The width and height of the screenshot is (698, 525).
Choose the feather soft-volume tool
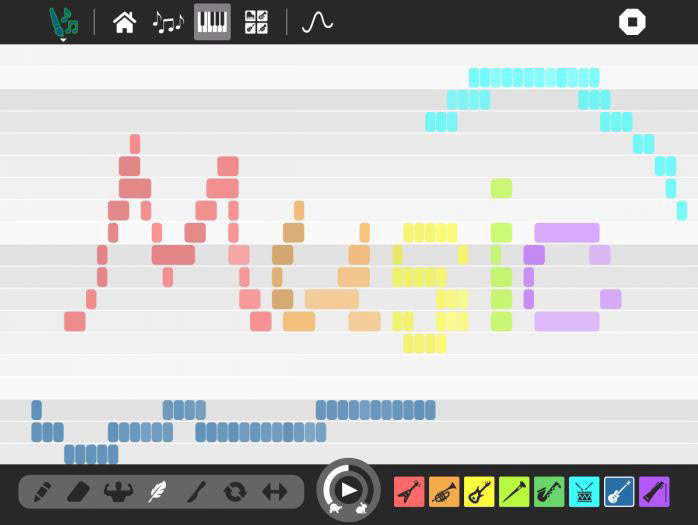coord(157,492)
